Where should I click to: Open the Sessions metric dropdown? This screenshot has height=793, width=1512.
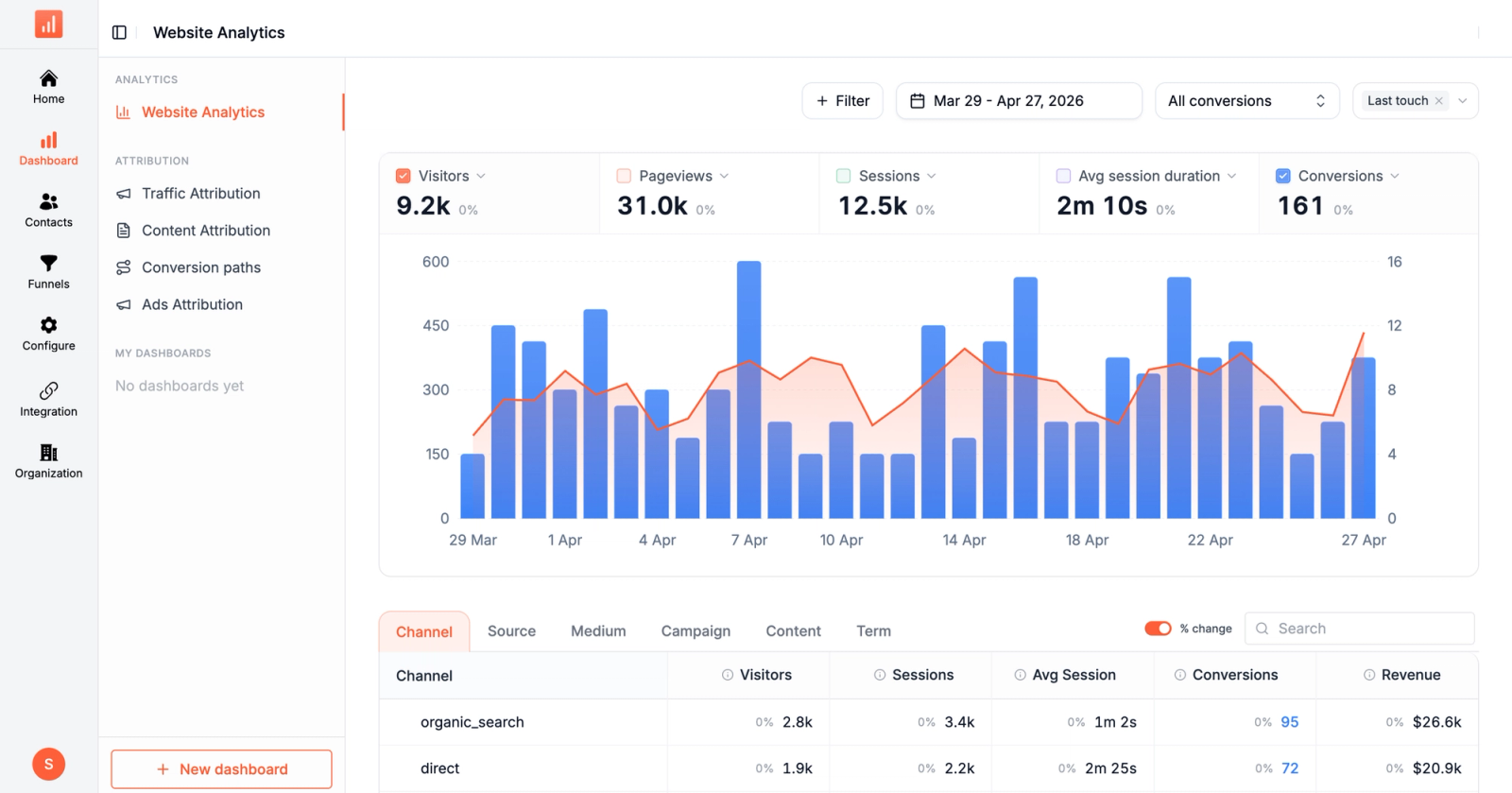click(932, 176)
